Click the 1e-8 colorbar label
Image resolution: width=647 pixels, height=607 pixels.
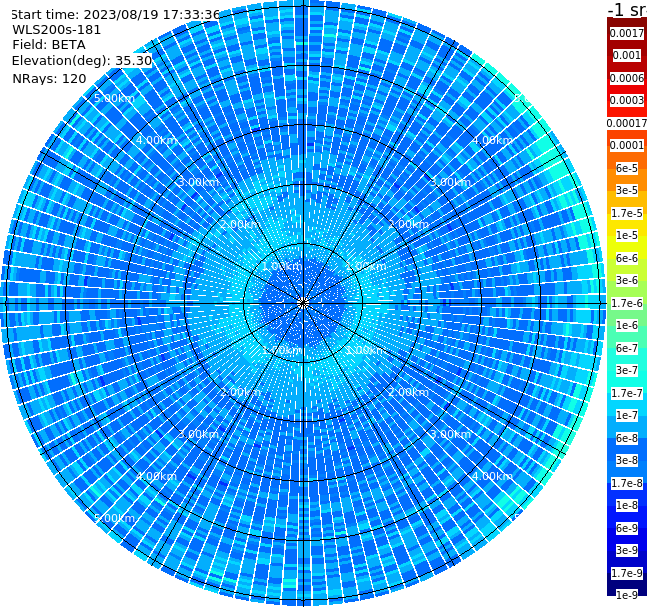tap(627, 505)
